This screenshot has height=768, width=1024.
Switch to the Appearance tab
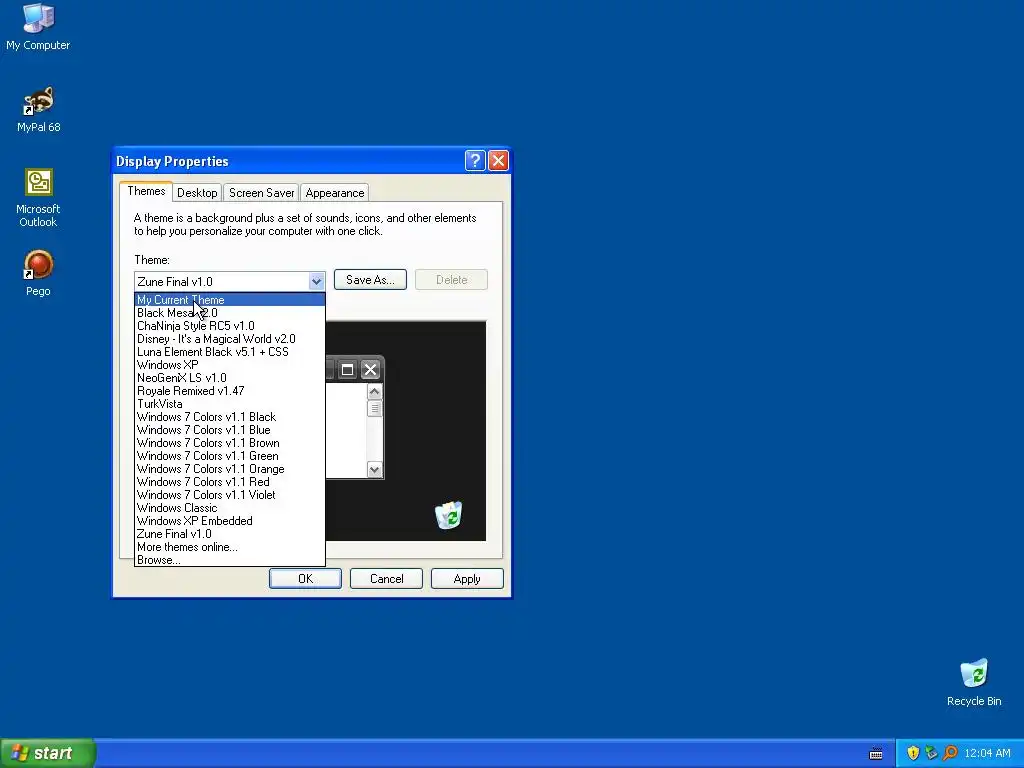point(335,193)
